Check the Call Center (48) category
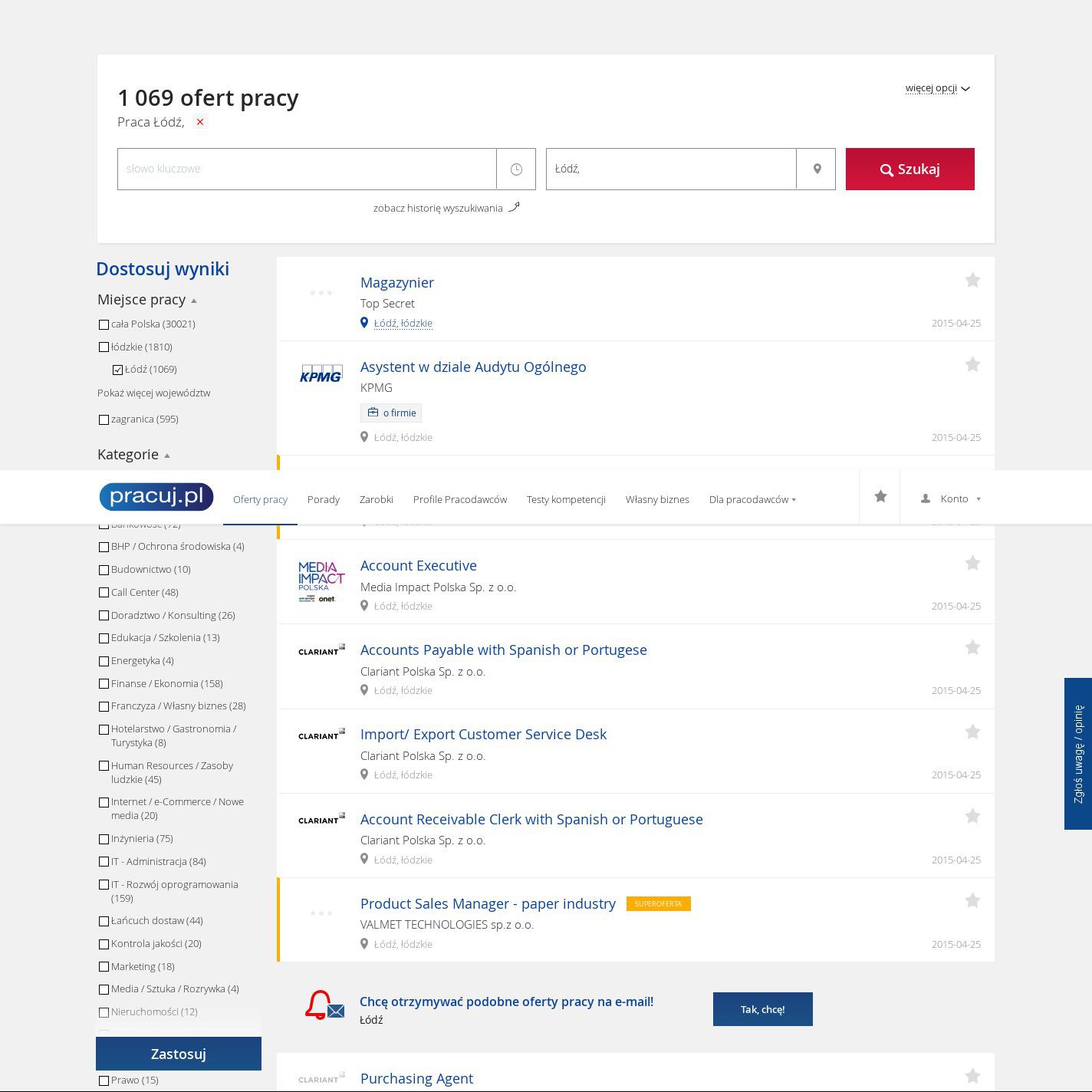 104,593
